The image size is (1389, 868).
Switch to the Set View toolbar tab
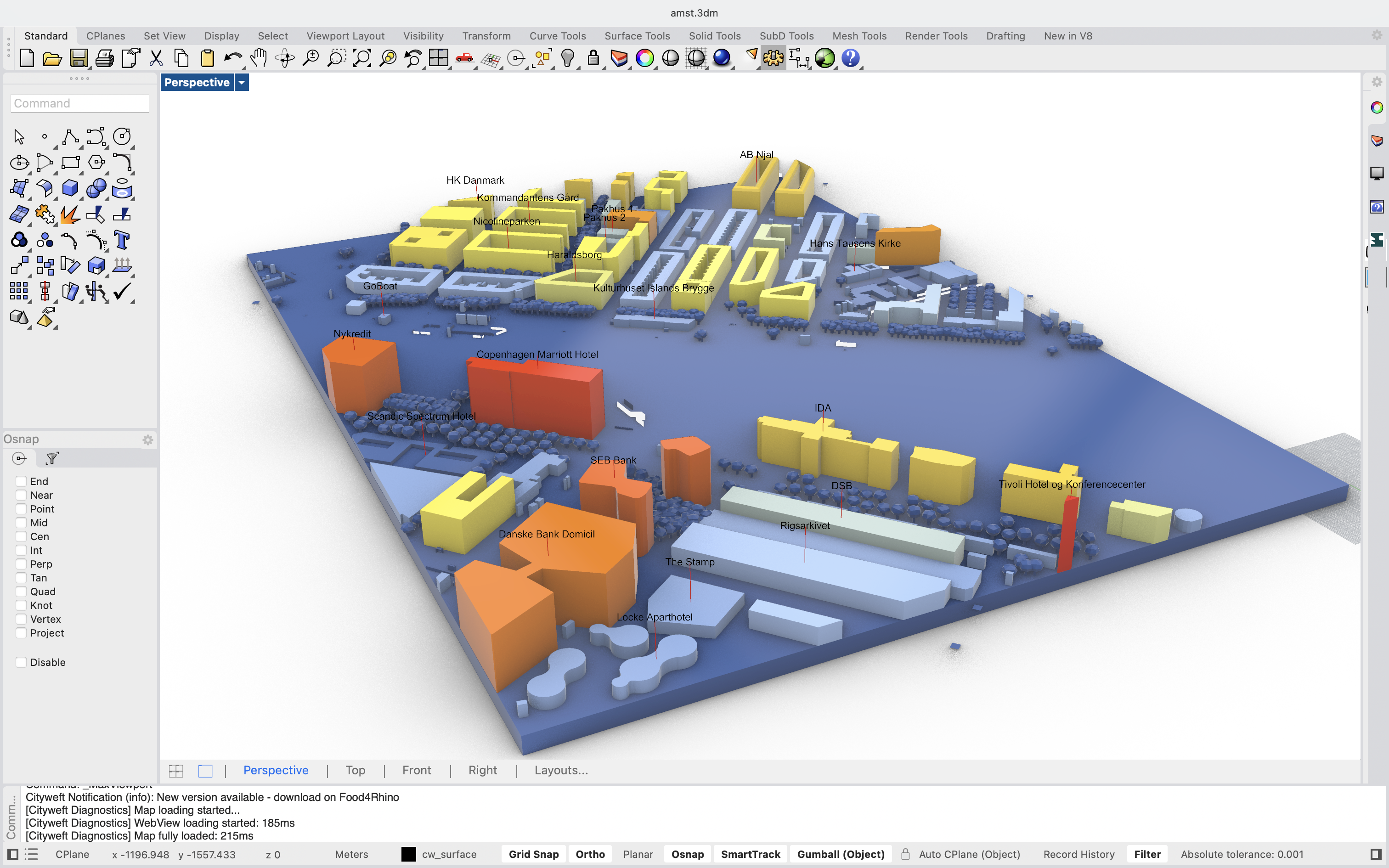pos(165,36)
